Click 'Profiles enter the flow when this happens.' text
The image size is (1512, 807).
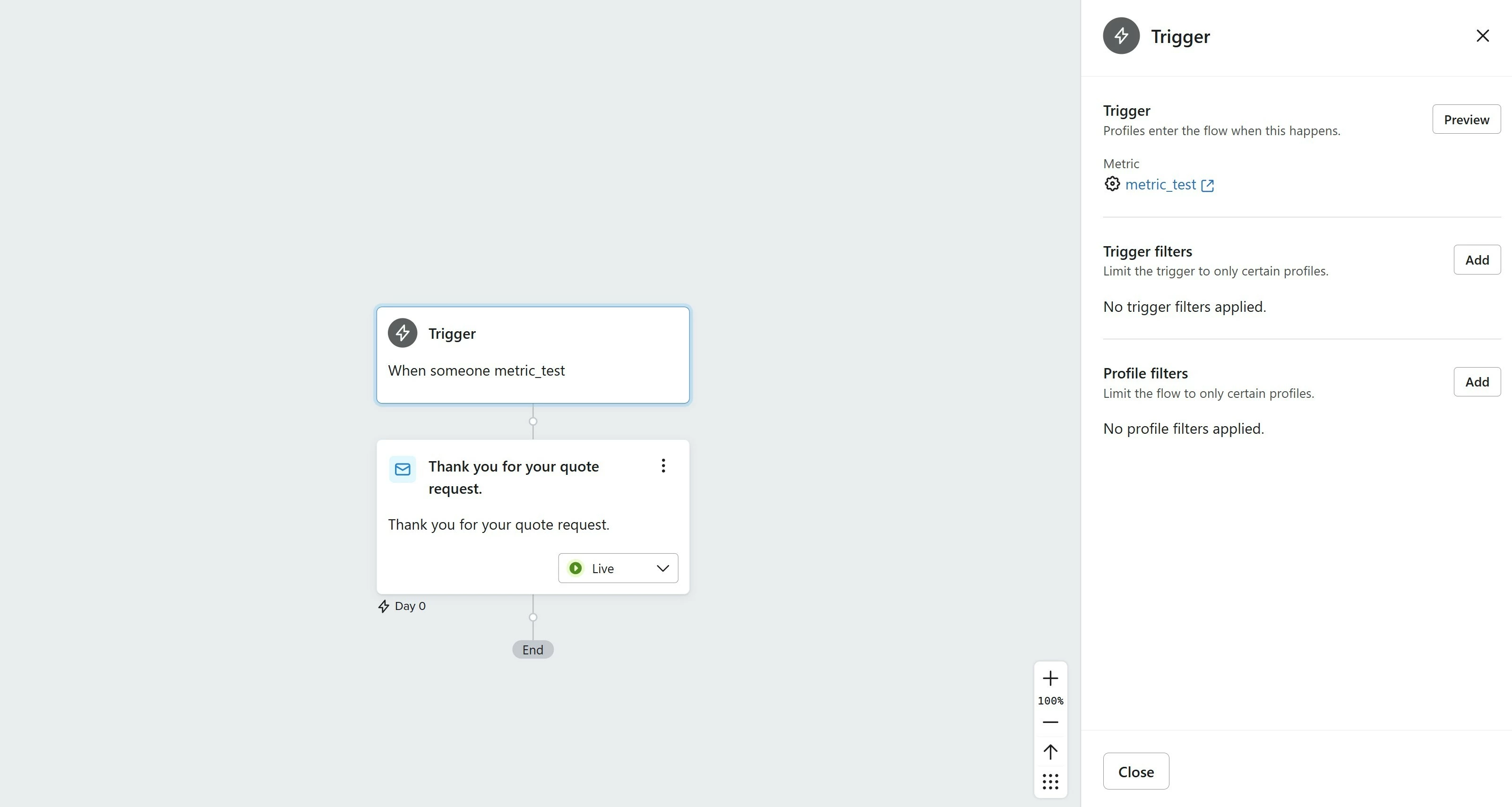click(1221, 131)
